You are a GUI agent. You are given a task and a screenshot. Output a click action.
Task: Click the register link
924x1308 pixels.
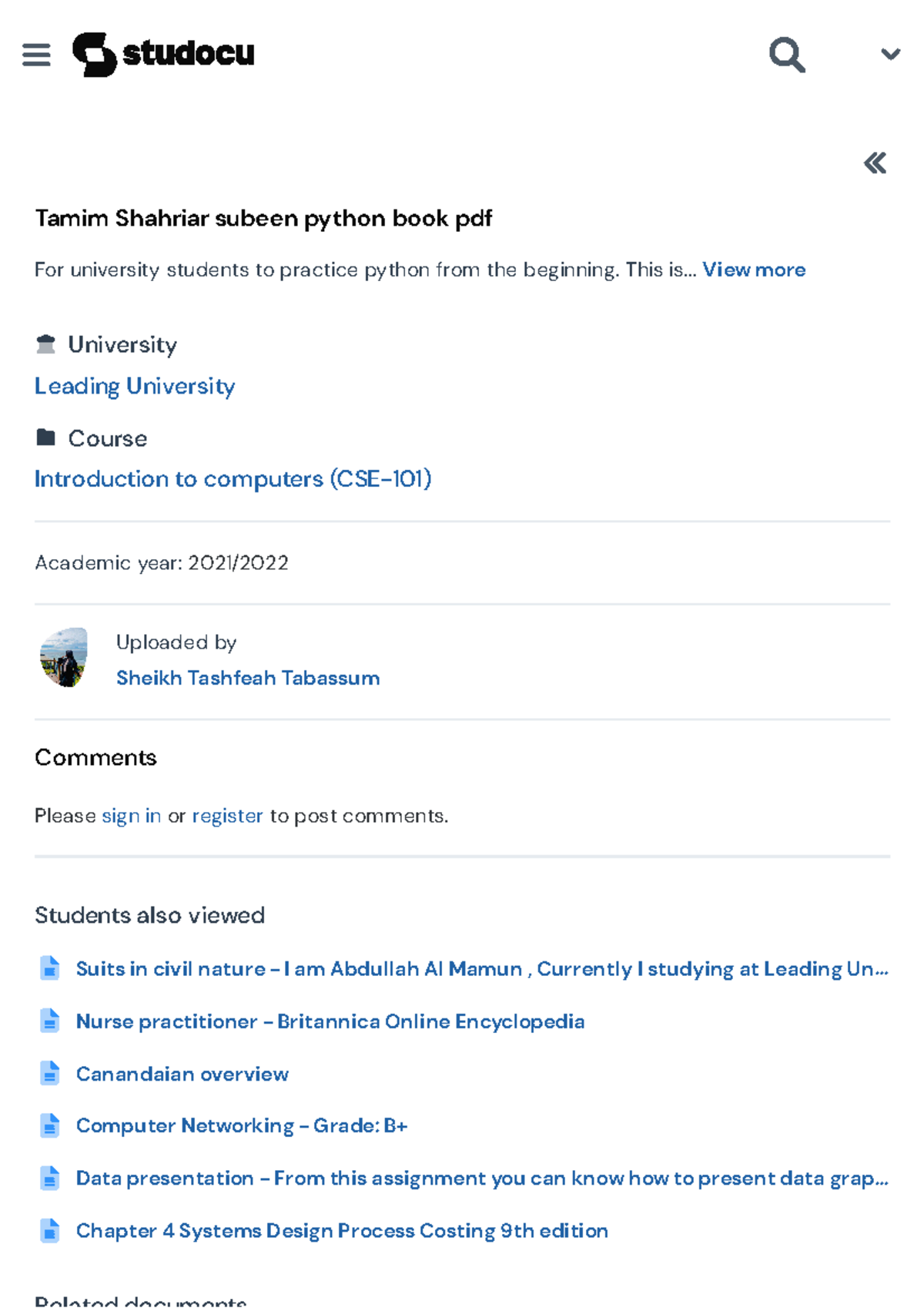pos(227,816)
